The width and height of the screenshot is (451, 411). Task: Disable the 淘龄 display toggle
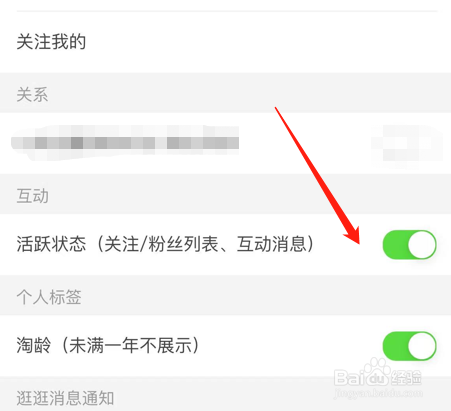pos(409,346)
